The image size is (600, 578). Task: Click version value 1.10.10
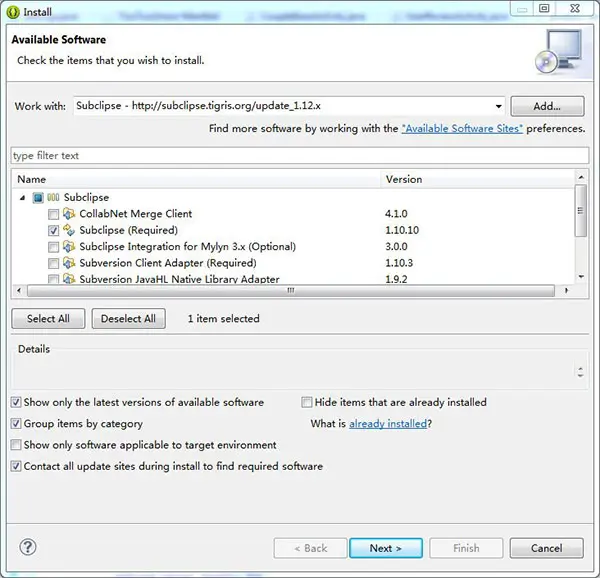point(402,230)
